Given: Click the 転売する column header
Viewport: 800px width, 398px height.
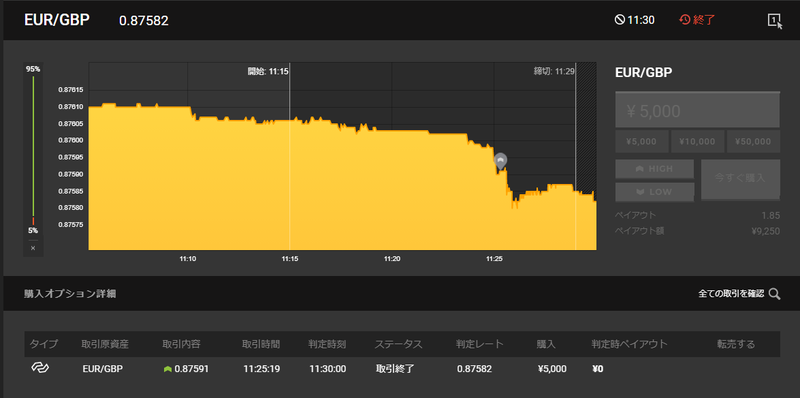Looking at the screenshot, I should pyautogui.click(x=736, y=344).
